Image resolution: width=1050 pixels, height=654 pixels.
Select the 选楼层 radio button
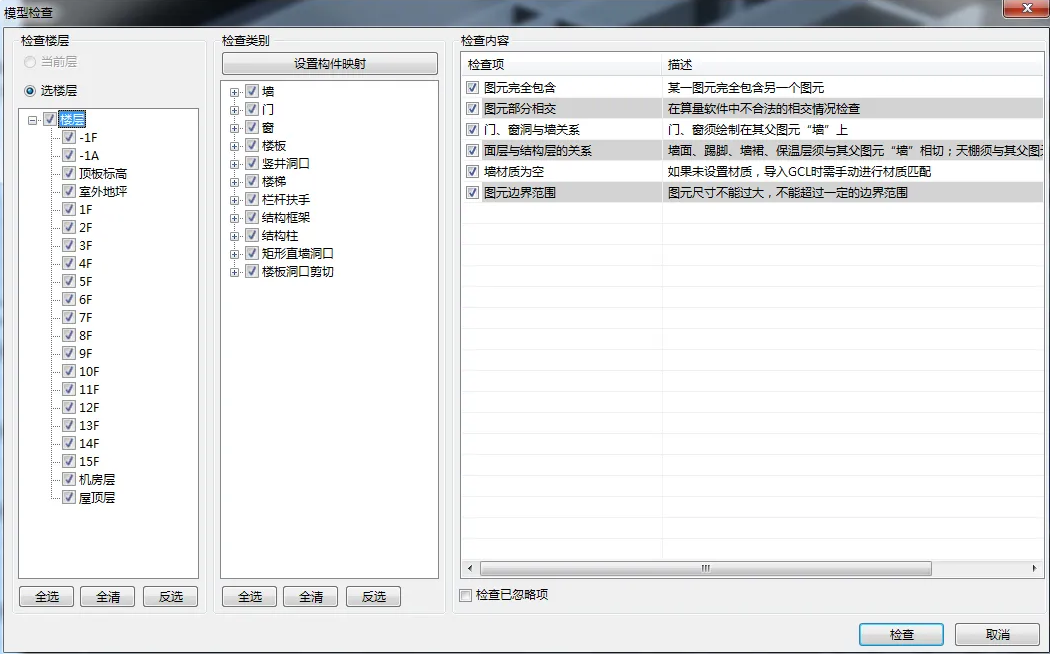[x=29, y=90]
